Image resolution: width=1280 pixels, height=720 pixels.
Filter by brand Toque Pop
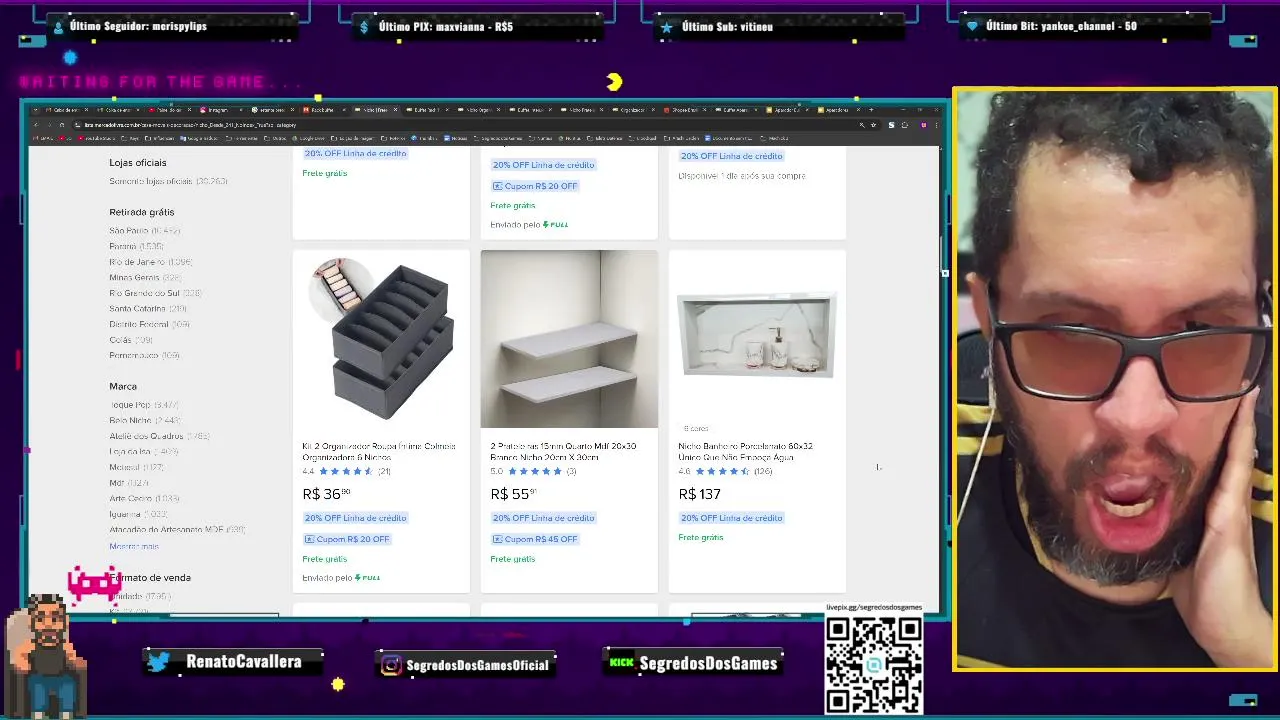(x=144, y=405)
